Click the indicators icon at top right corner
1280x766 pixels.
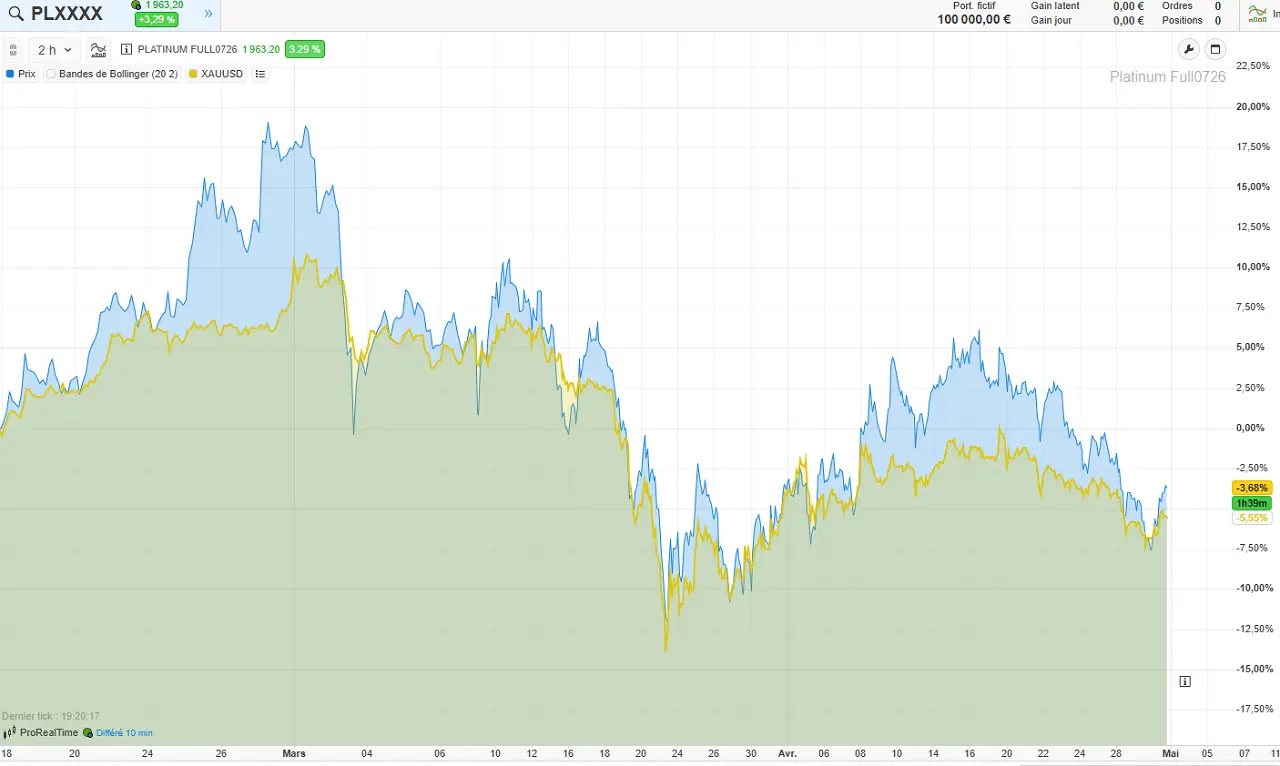(x=1258, y=14)
